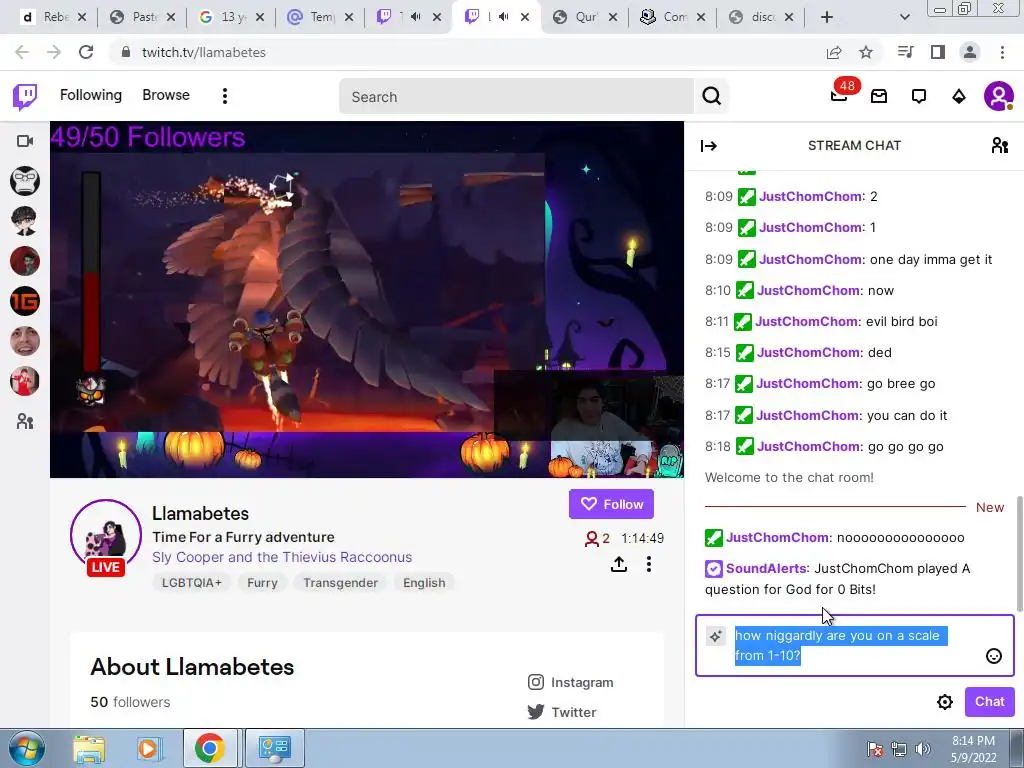Image resolution: width=1024 pixels, height=768 pixels.
Task: Open Llamabetes Instagram link
Action: coord(571,682)
